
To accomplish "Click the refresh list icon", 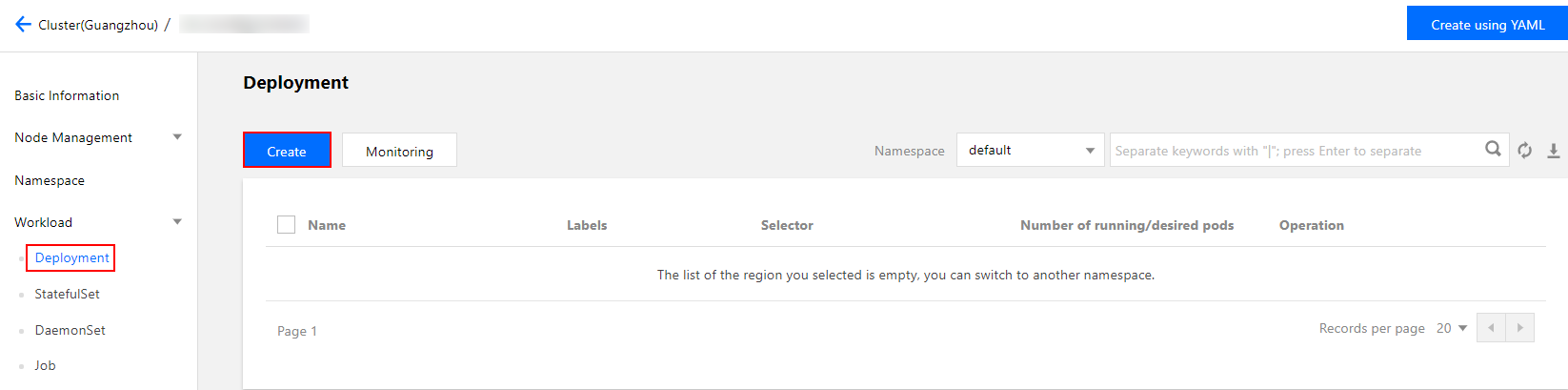I will point(1524,151).
